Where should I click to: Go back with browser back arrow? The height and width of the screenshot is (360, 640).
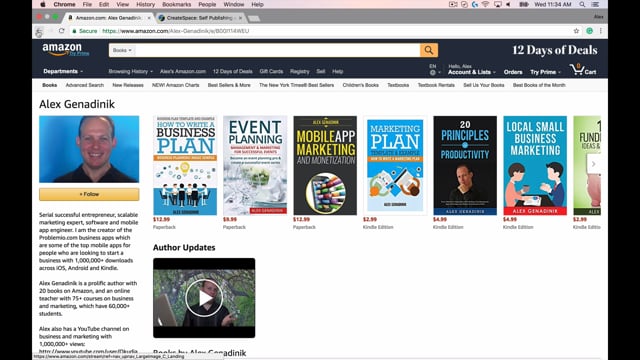39,31
